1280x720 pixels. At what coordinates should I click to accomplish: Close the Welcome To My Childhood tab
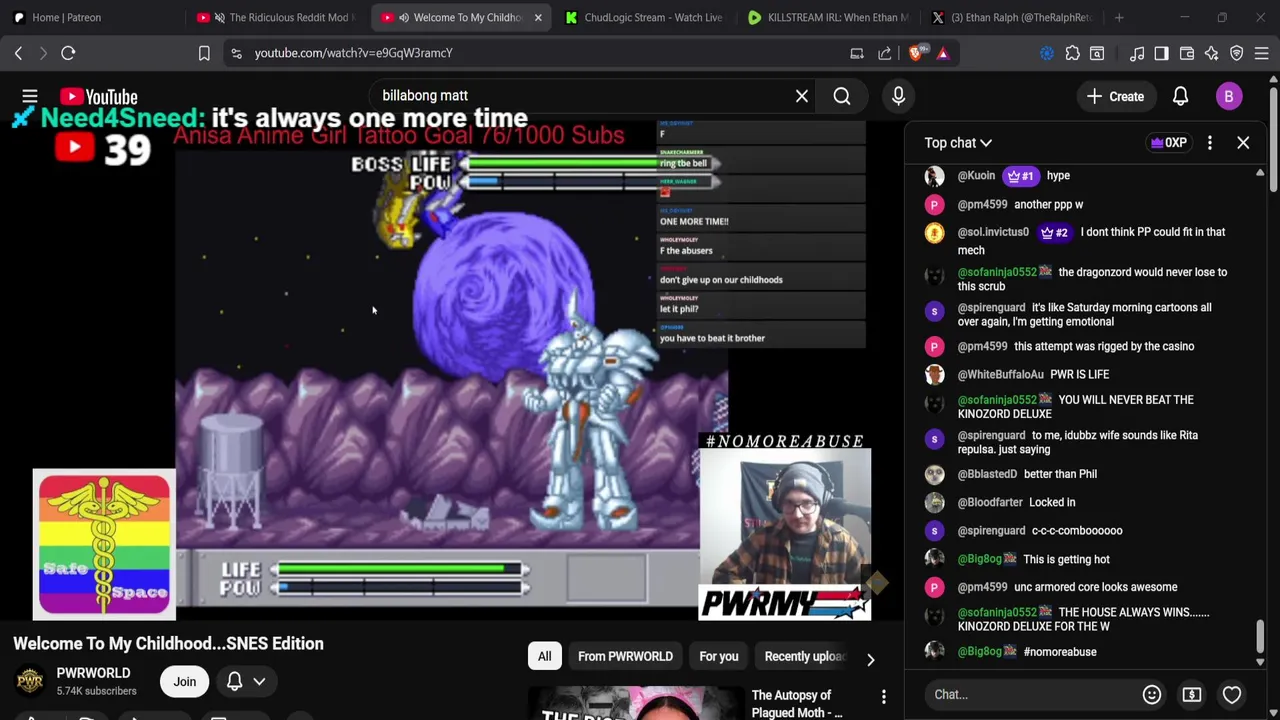pyautogui.click(x=538, y=17)
